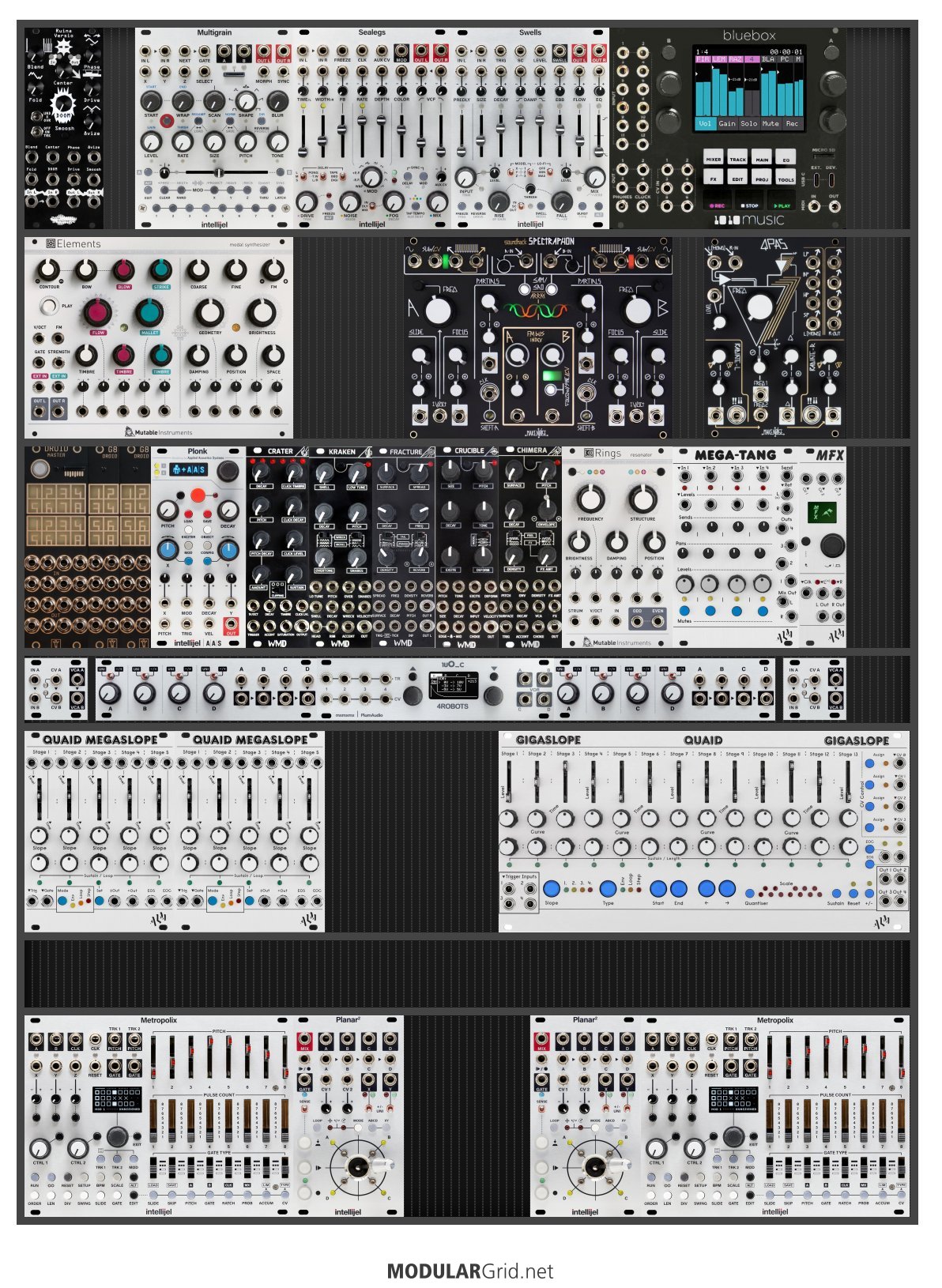Toggle the Gigaslope Quantiser button

(x=750, y=893)
